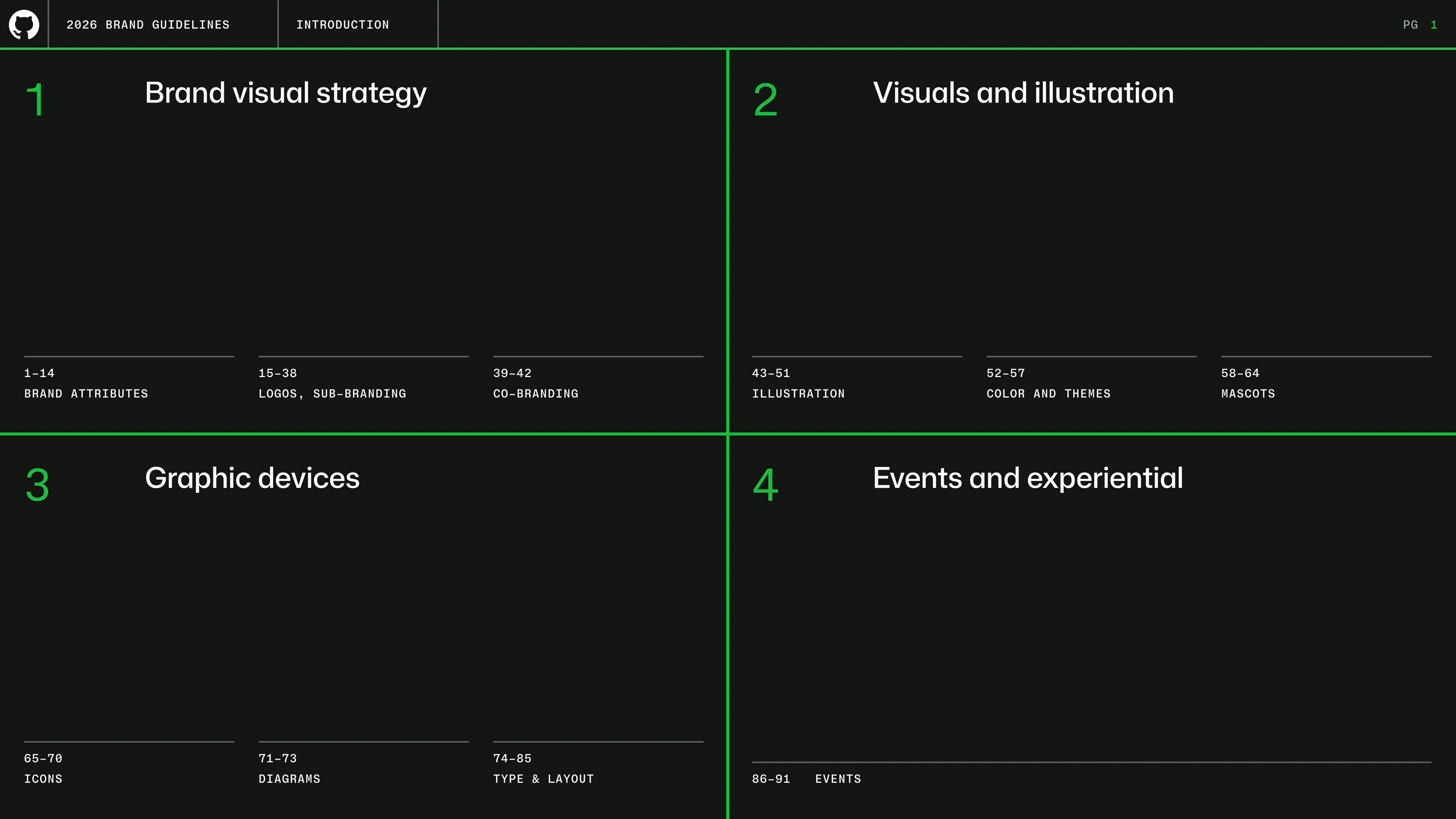Open Logos, Sub-branding section link

[x=333, y=383]
